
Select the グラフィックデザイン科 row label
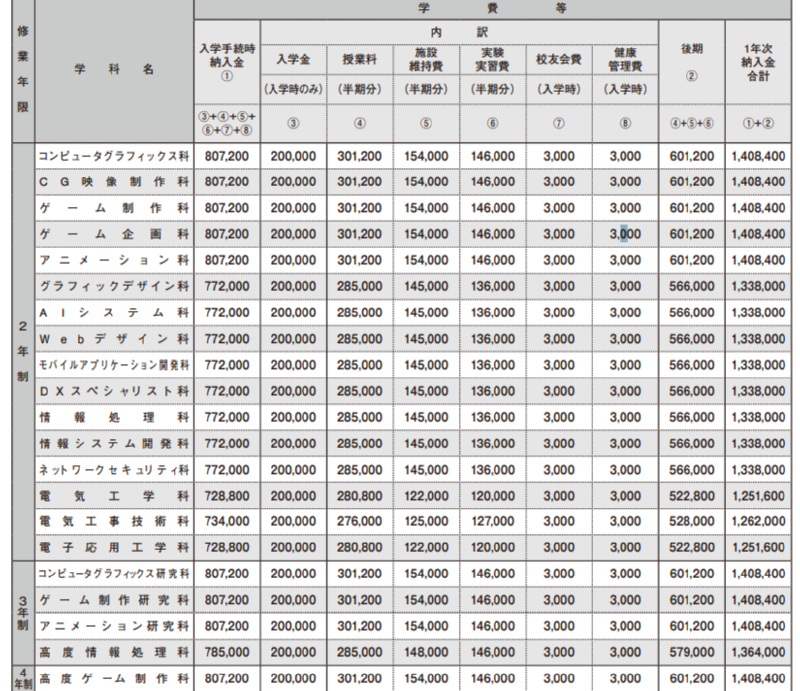(112, 286)
